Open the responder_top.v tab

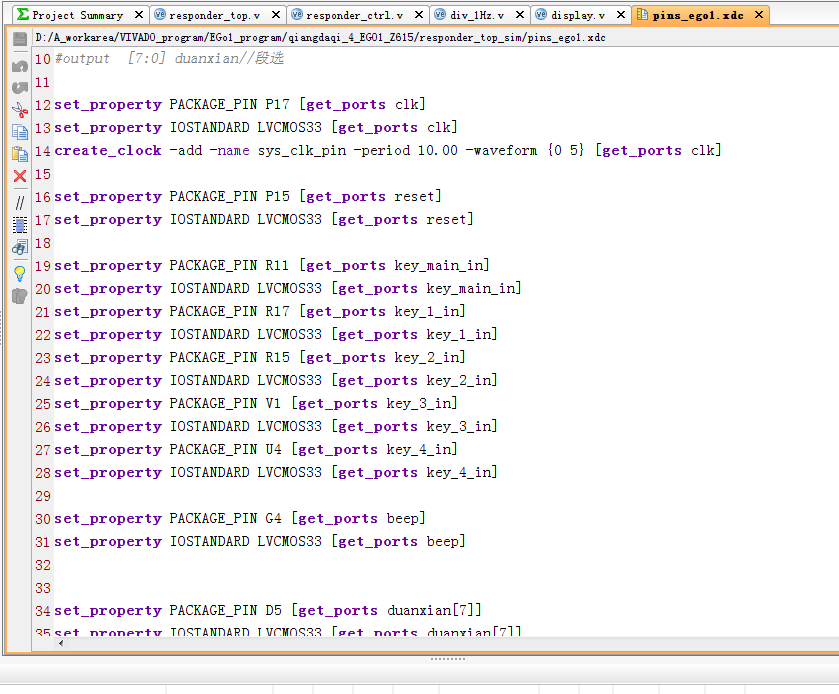tap(212, 16)
